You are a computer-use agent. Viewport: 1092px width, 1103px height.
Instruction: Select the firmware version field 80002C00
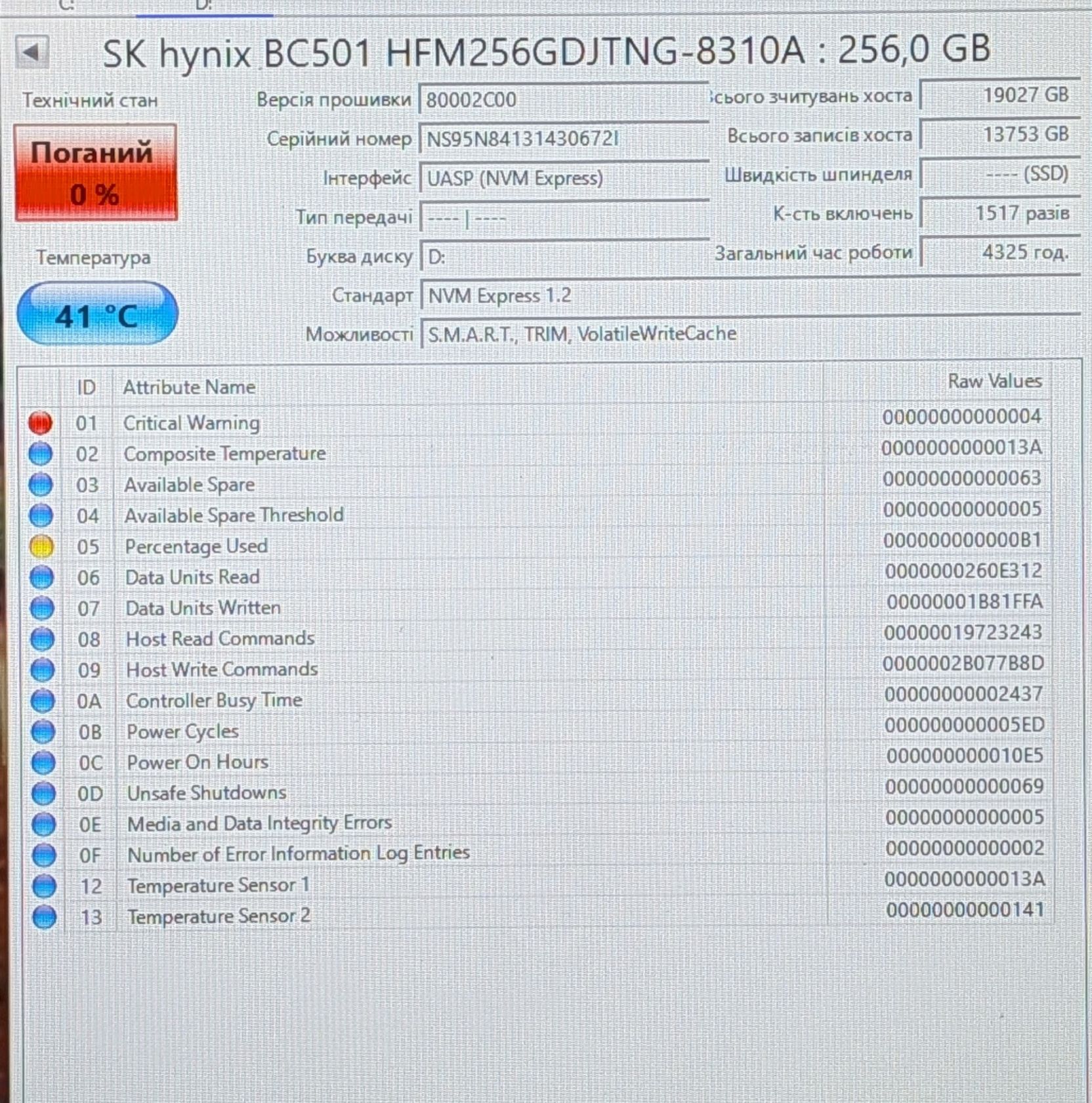[x=564, y=100]
